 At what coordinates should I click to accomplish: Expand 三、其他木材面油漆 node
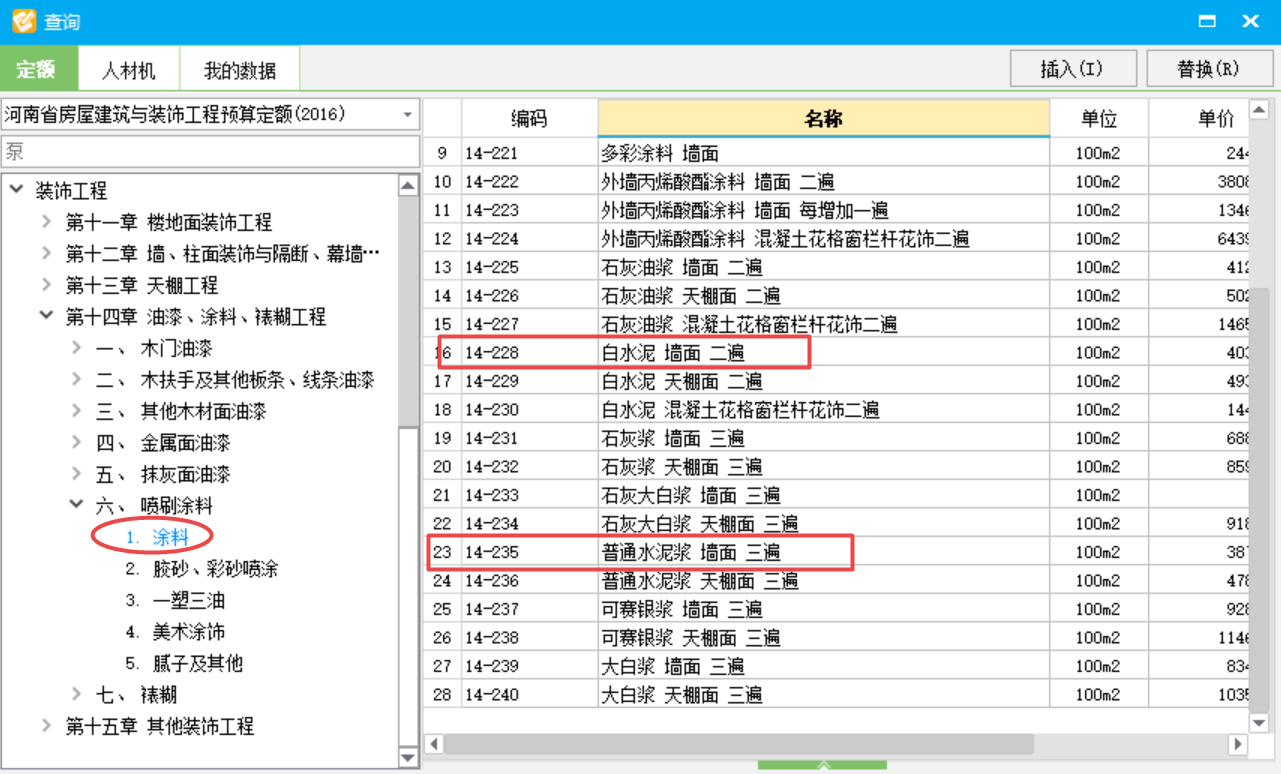click(x=76, y=411)
